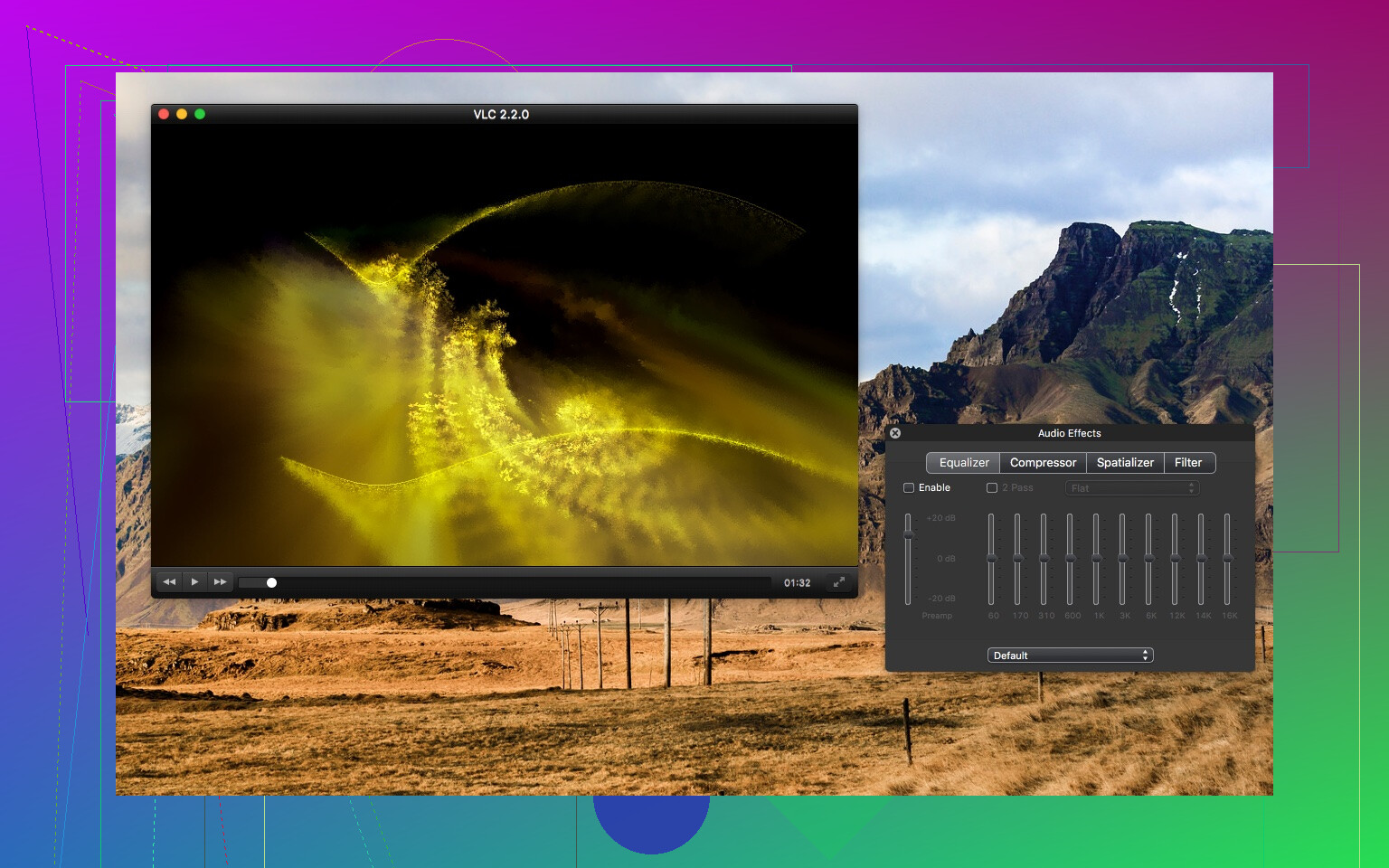Enable the equalizer checkbox

coord(909,488)
